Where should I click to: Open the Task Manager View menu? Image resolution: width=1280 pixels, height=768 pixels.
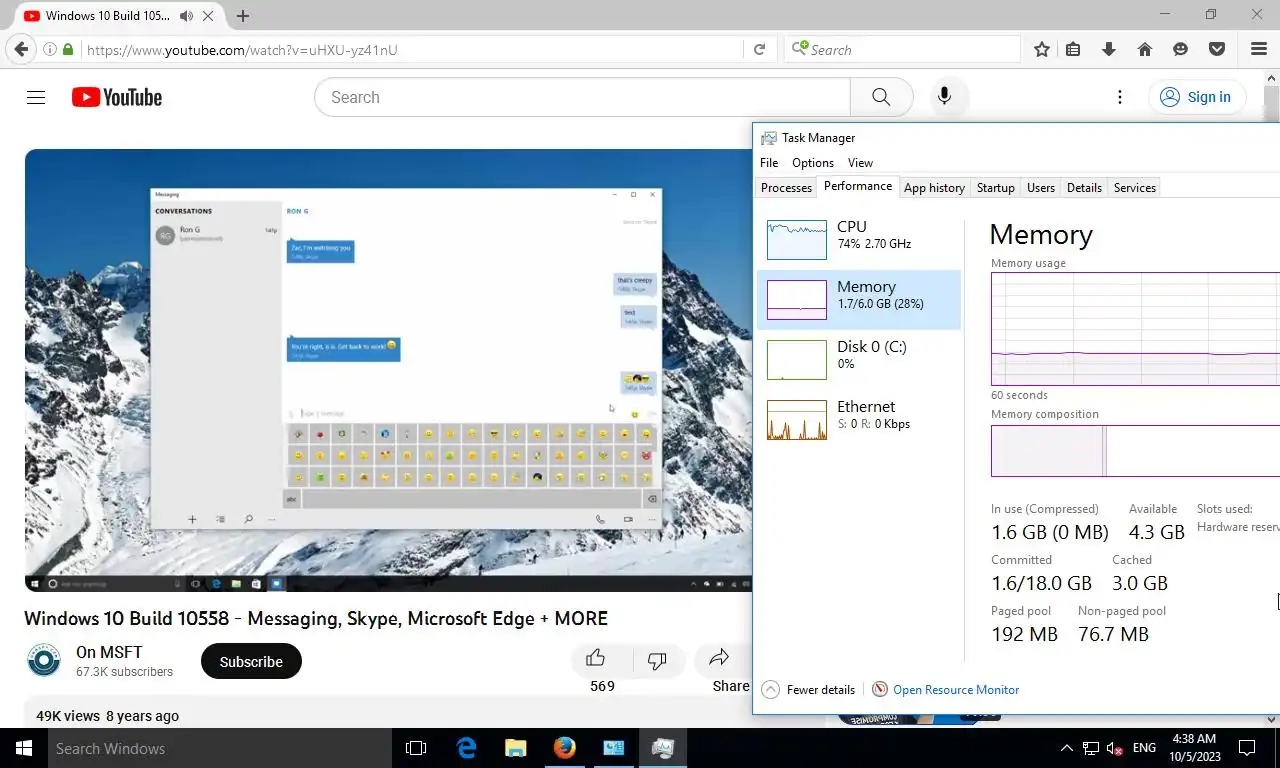(860, 162)
